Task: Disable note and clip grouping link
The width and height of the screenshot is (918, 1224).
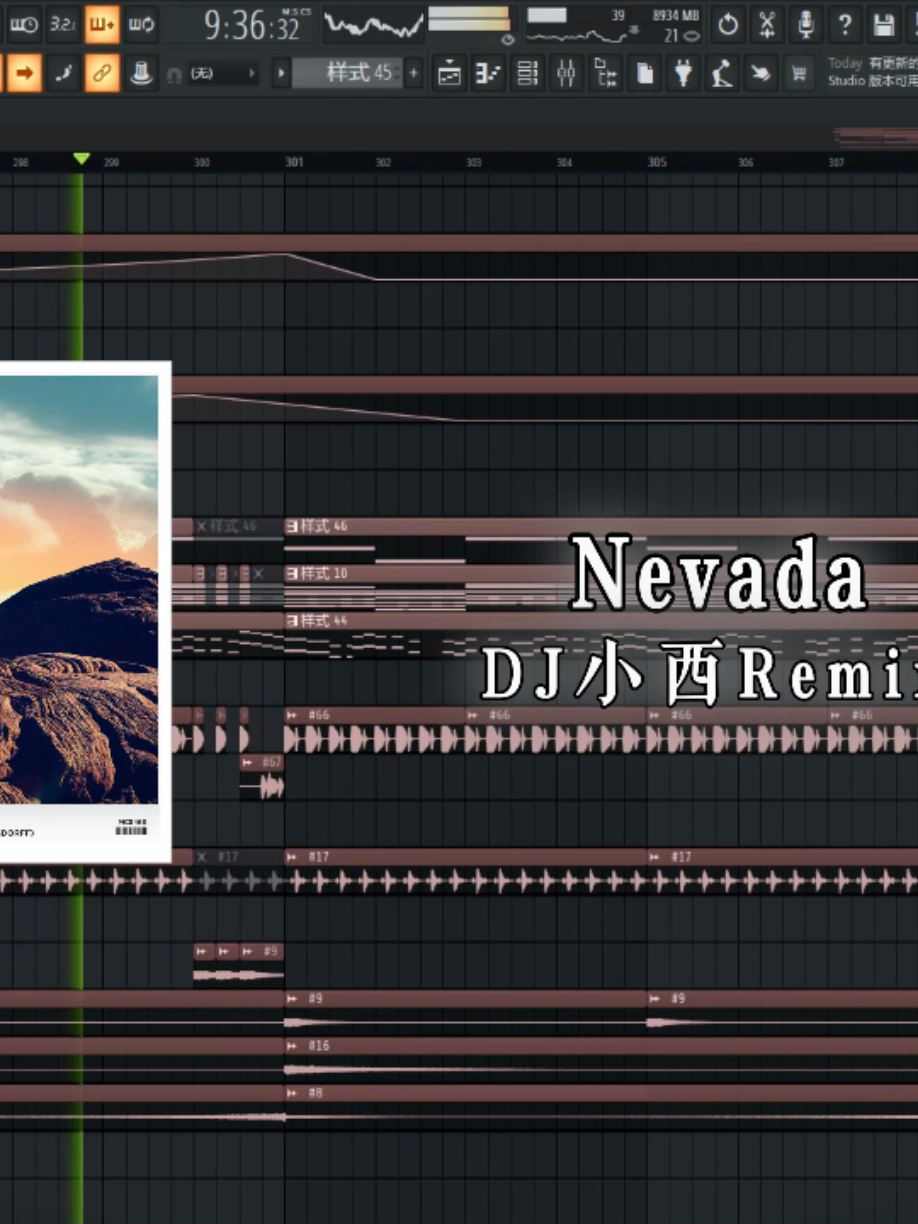Action: pos(102,73)
